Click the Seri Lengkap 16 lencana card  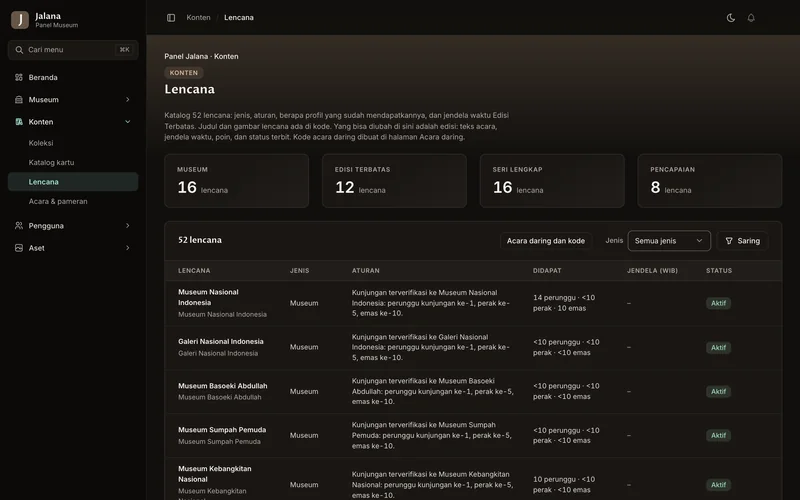click(552, 181)
